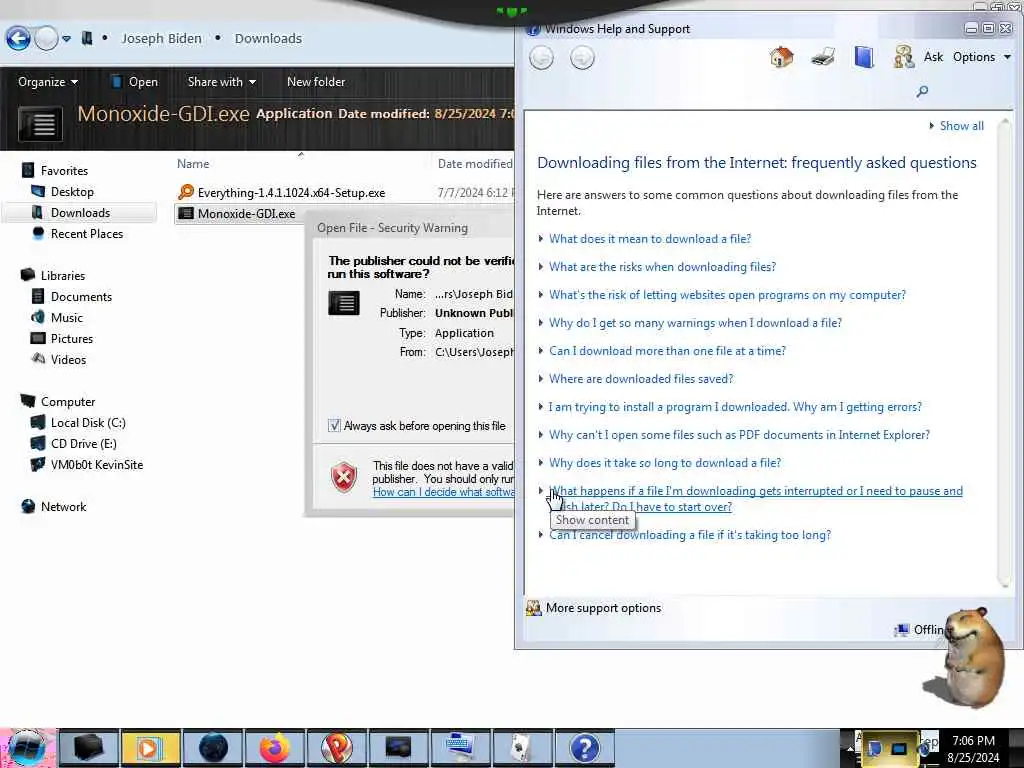Open Explorer recent locations dropdown arrow
The image size is (1024, 768).
[67, 39]
